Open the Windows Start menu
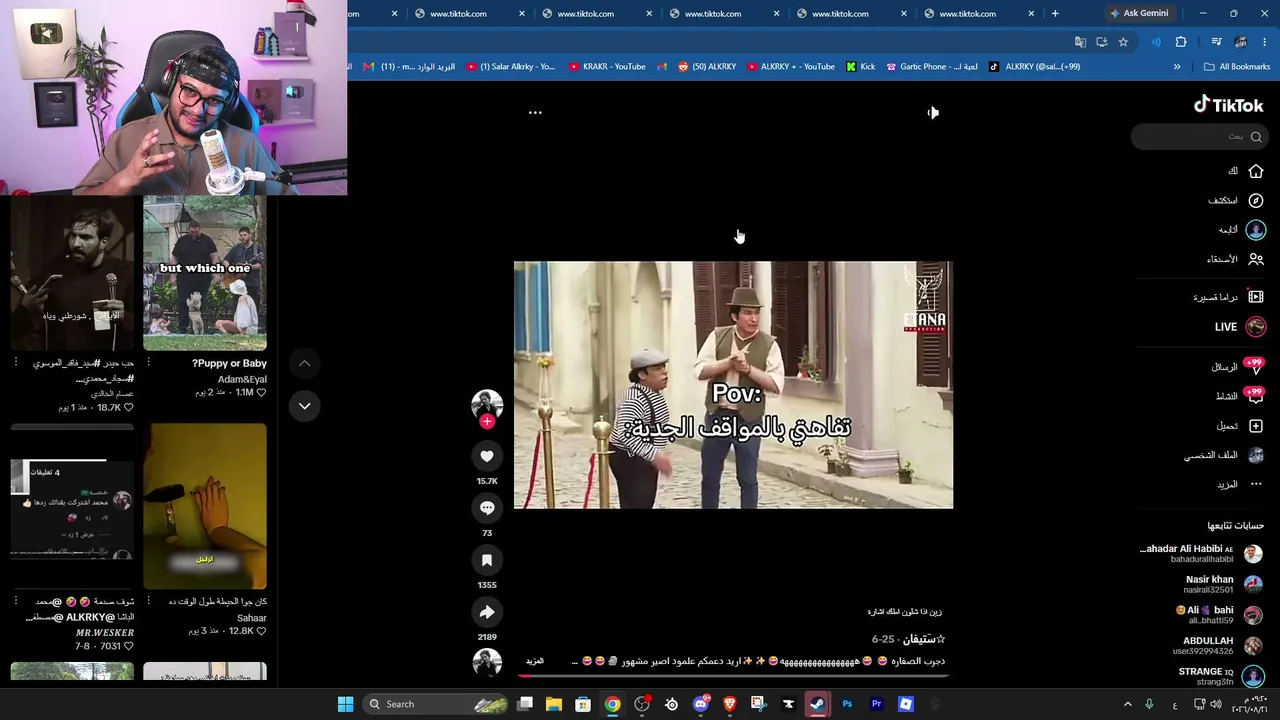The width and height of the screenshot is (1280, 720). pos(345,704)
